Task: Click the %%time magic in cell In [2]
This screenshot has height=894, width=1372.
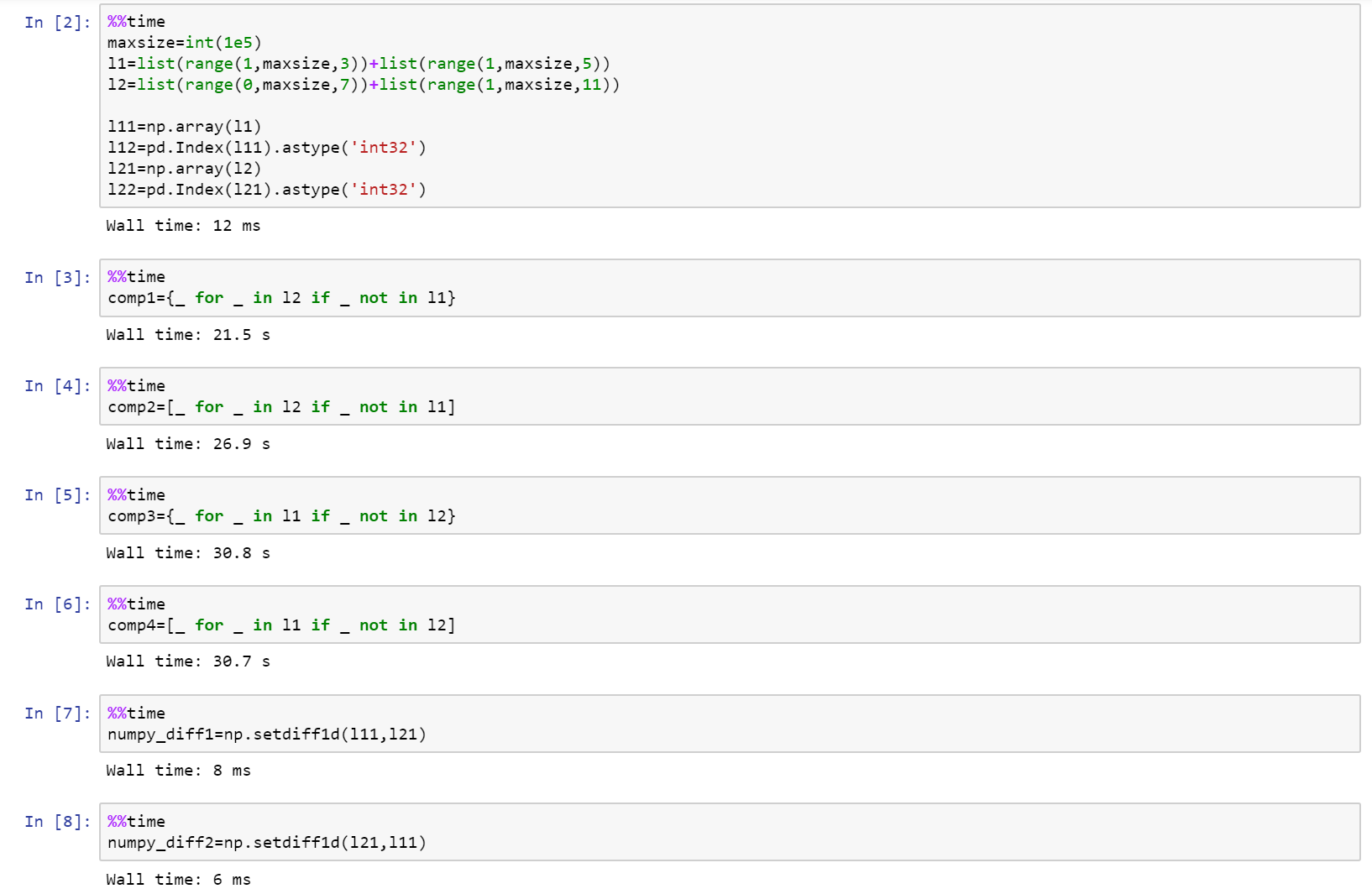Action: (137, 22)
